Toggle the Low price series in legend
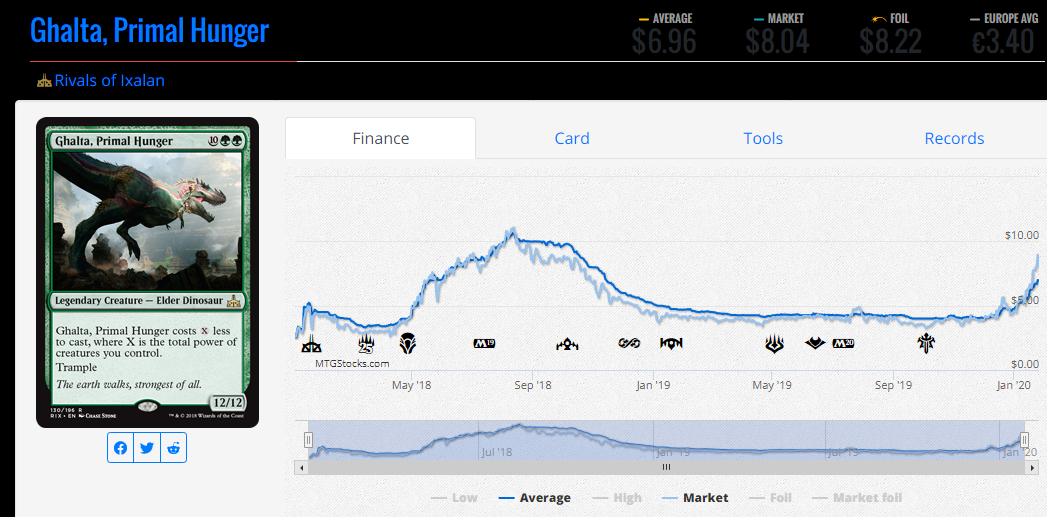 [x=454, y=498]
